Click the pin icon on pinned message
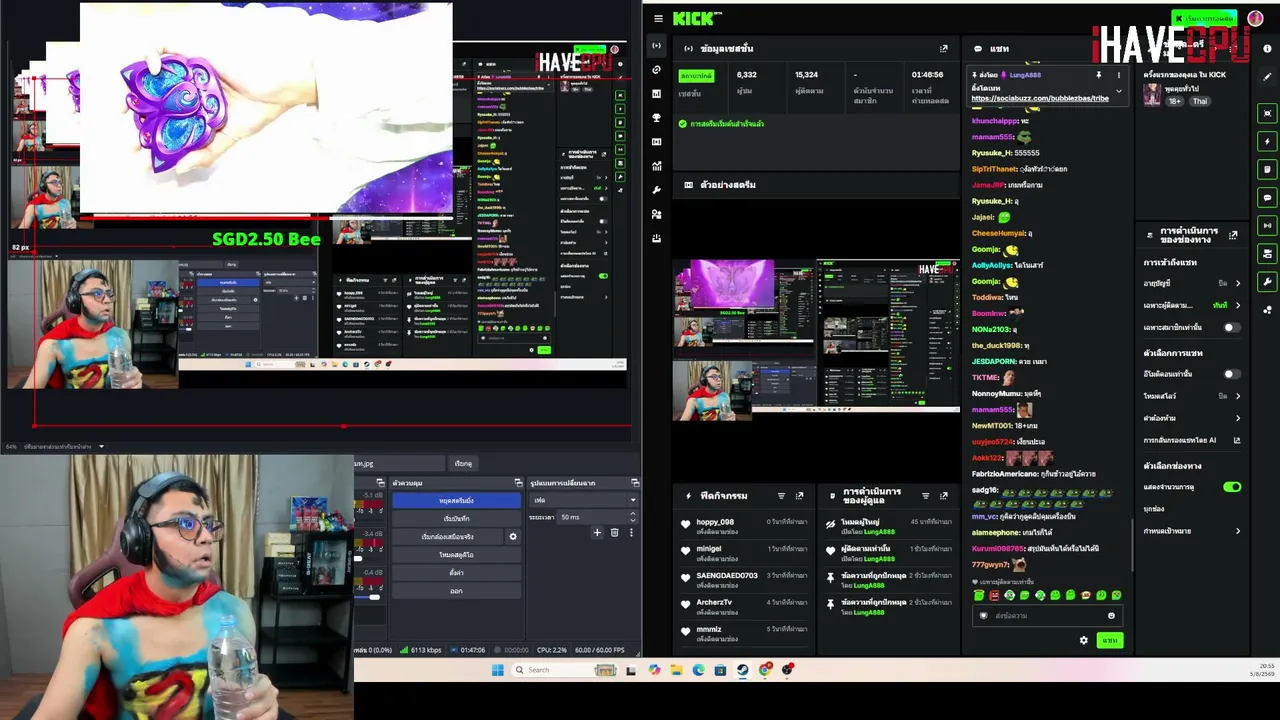Screen dimensions: 1280x720 [1098, 75]
